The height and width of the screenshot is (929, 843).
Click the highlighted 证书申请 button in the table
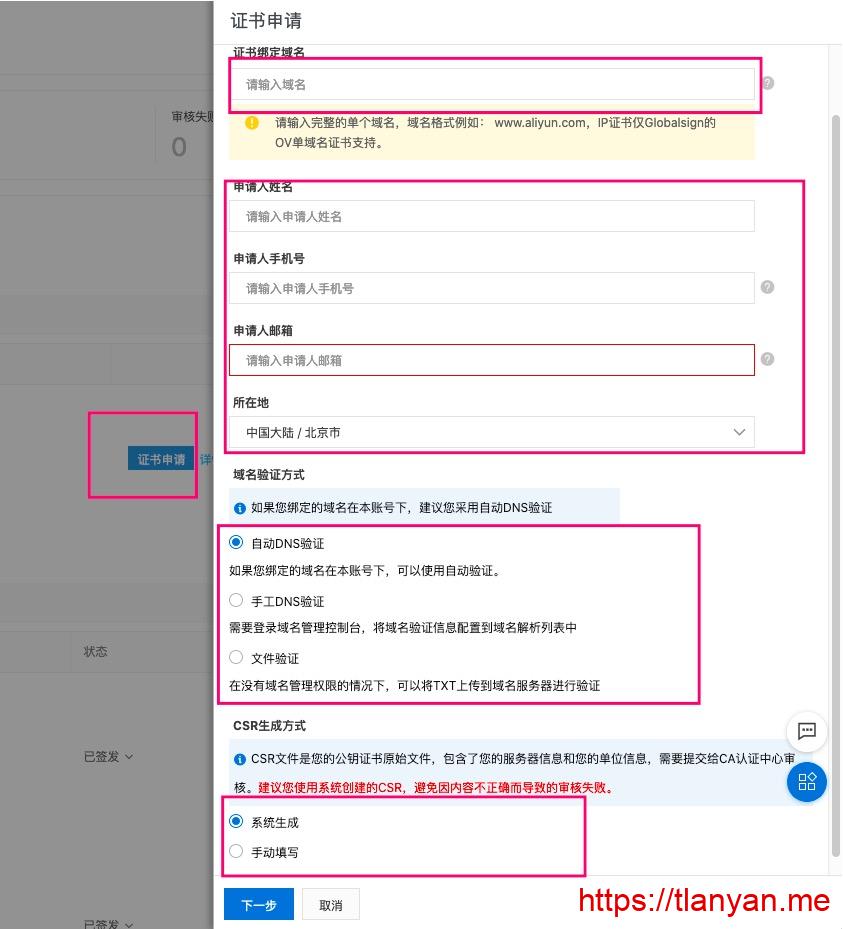pos(160,459)
